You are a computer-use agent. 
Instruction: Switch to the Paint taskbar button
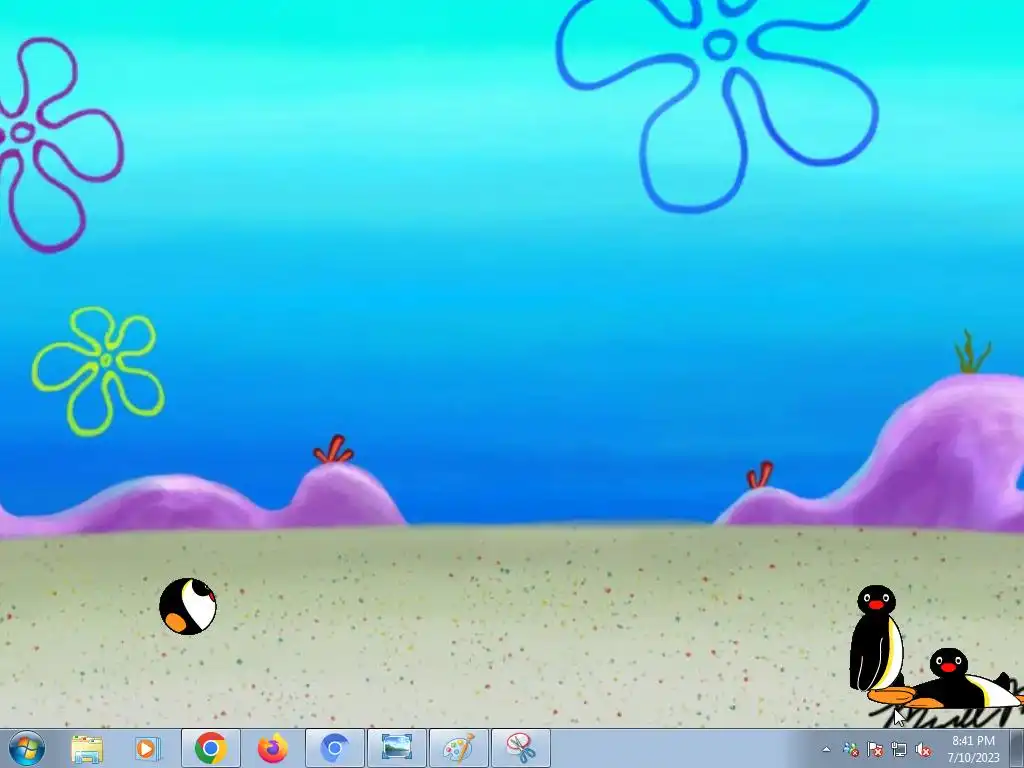458,748
